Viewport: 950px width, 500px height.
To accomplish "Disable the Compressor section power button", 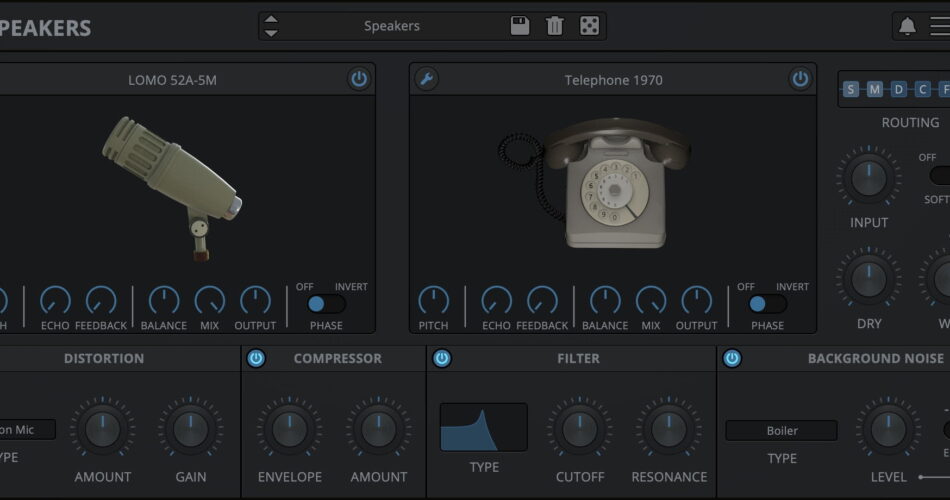I will point(256,358).
